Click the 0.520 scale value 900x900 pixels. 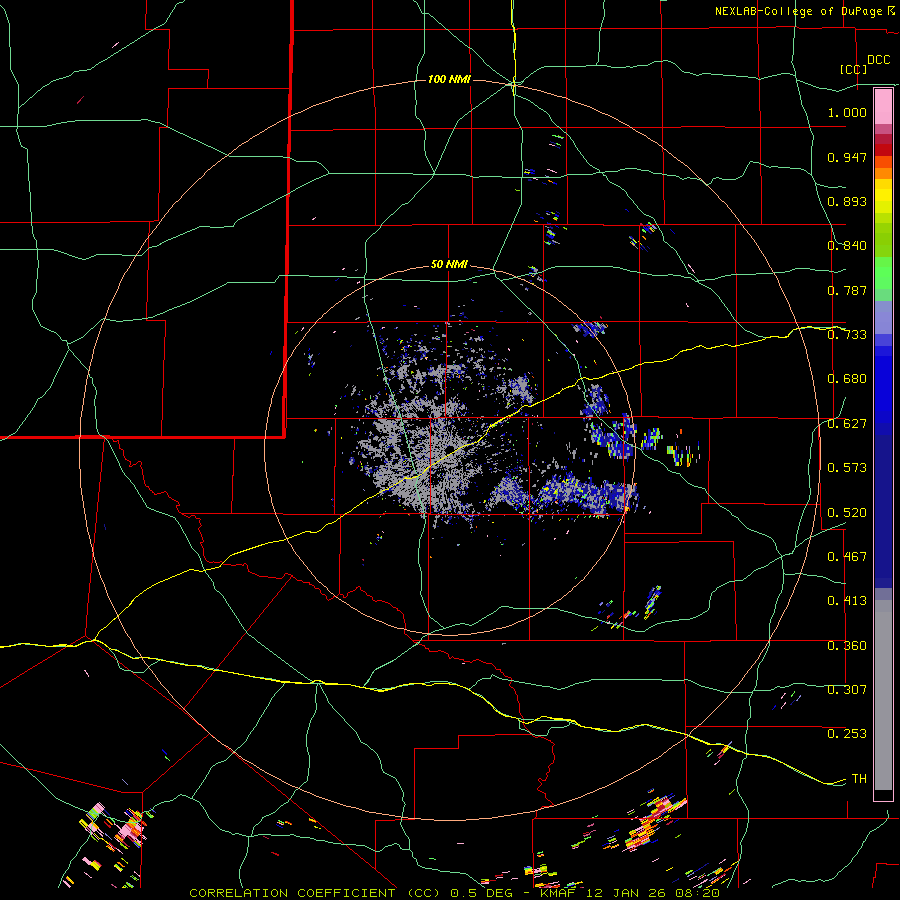tap(847, 513)
